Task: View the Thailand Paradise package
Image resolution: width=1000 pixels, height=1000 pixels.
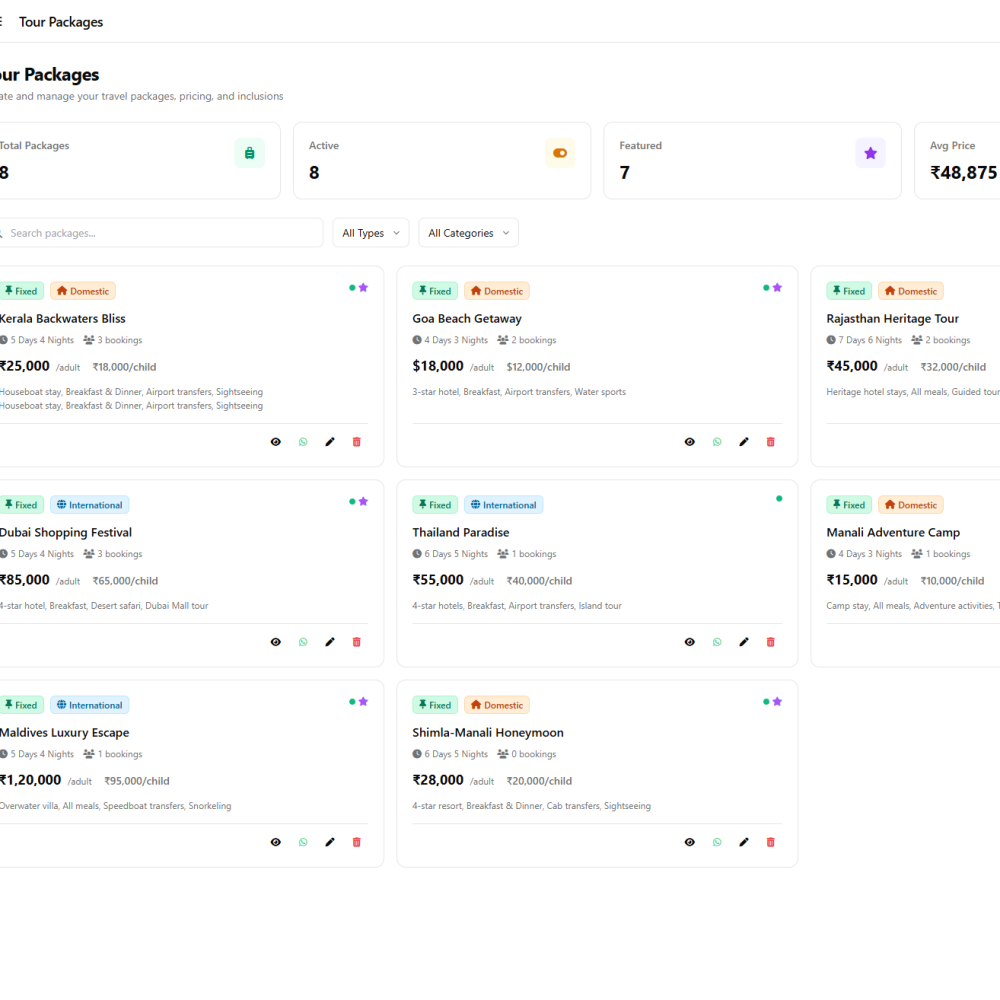Action: [x=689, y=642]
